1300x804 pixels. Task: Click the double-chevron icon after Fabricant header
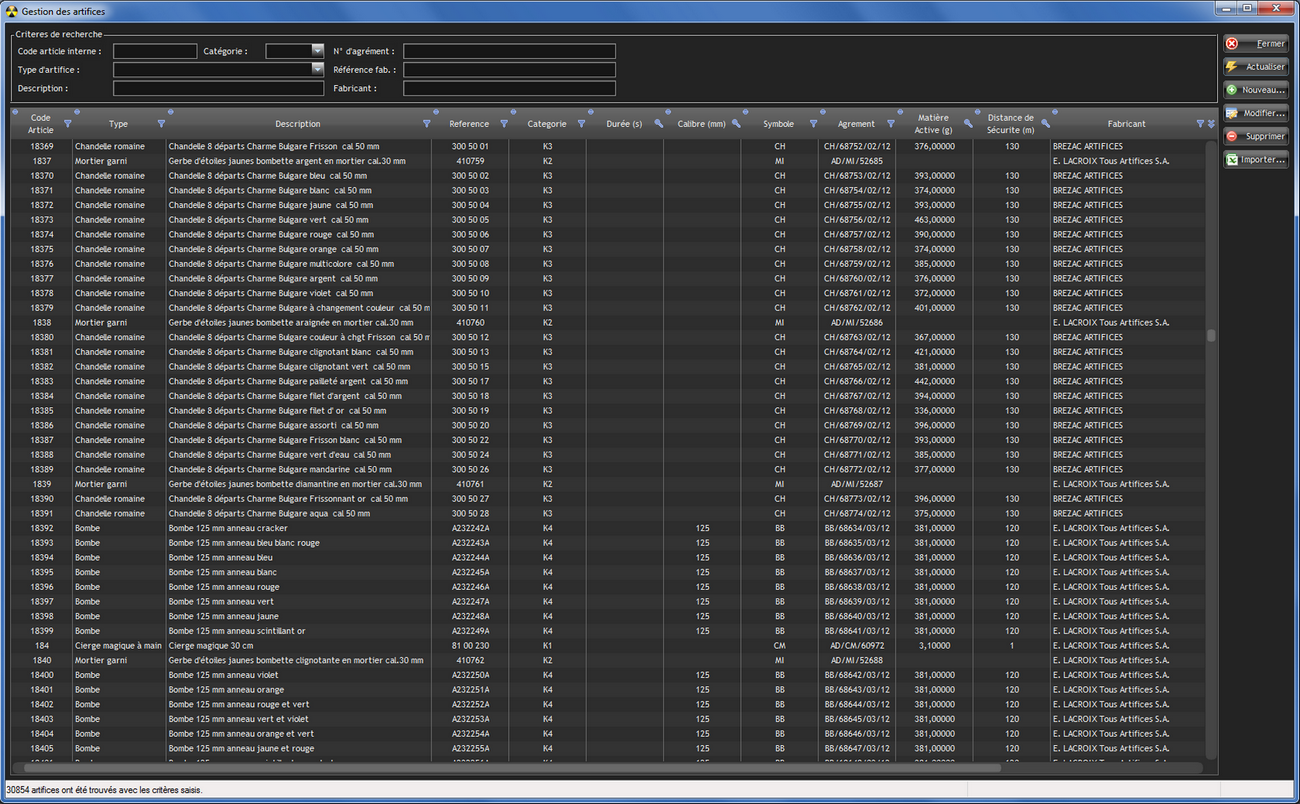(1211, 124)
